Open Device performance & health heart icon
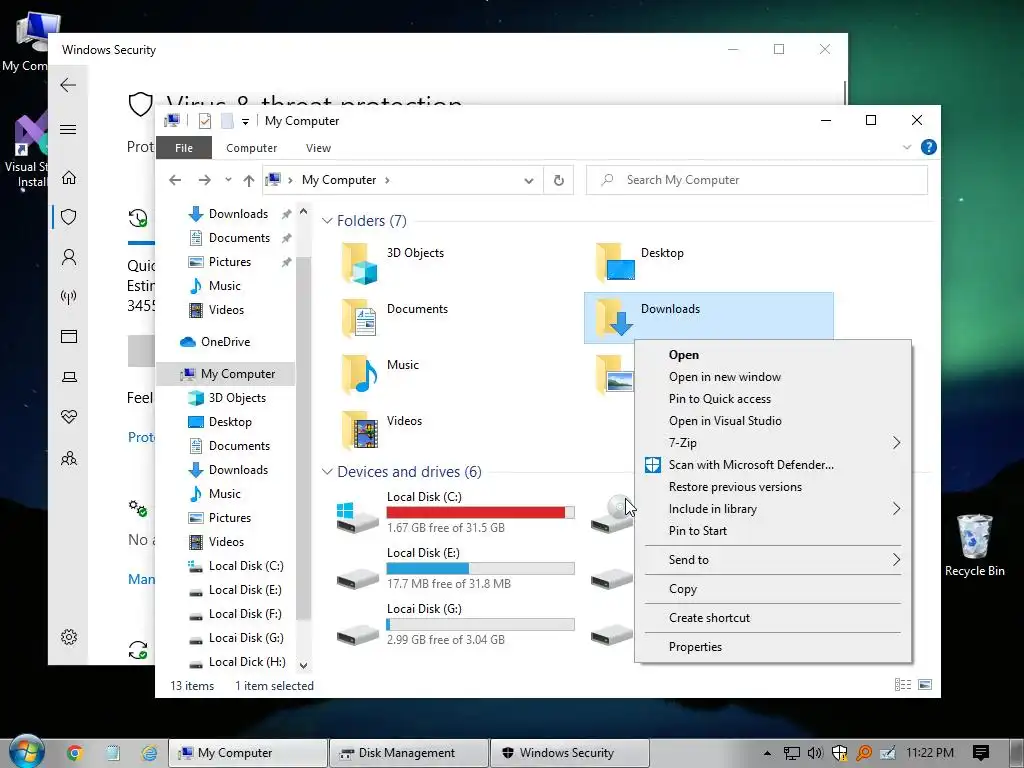Image resolution: width=1024 pixels, height=768 pixels. (69, 417)
